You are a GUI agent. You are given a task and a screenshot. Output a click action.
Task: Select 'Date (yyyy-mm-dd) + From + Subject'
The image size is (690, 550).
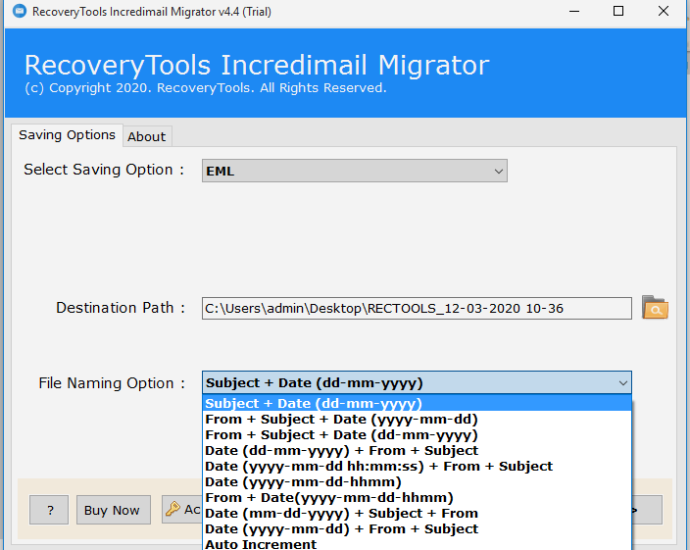[341, 528]
